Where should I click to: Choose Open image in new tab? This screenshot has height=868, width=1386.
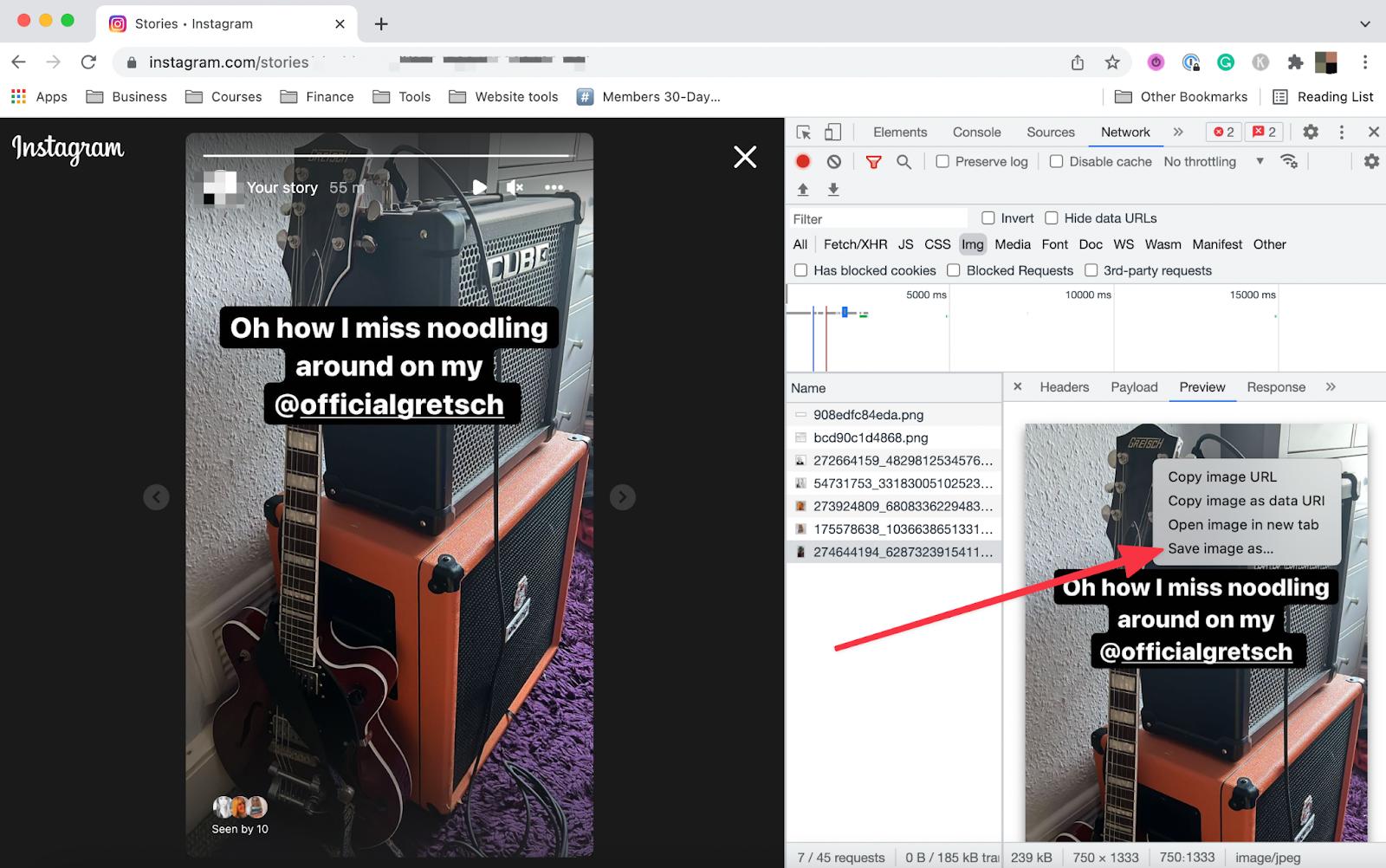[x=1243, y=524]
